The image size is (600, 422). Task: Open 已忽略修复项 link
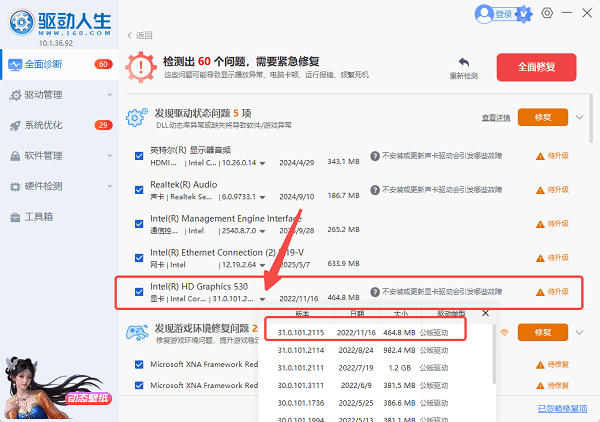click(562, 409)
